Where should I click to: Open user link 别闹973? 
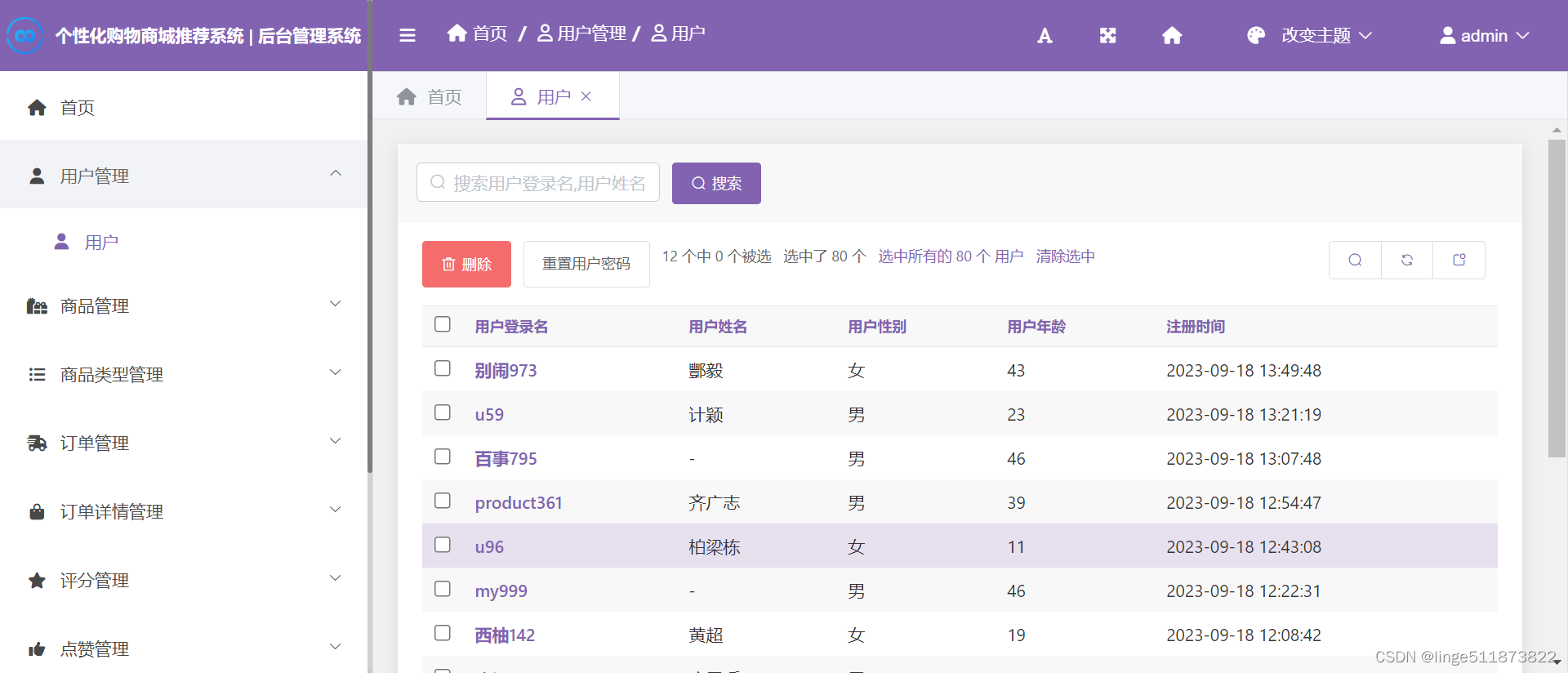click(x=506, y=370)
